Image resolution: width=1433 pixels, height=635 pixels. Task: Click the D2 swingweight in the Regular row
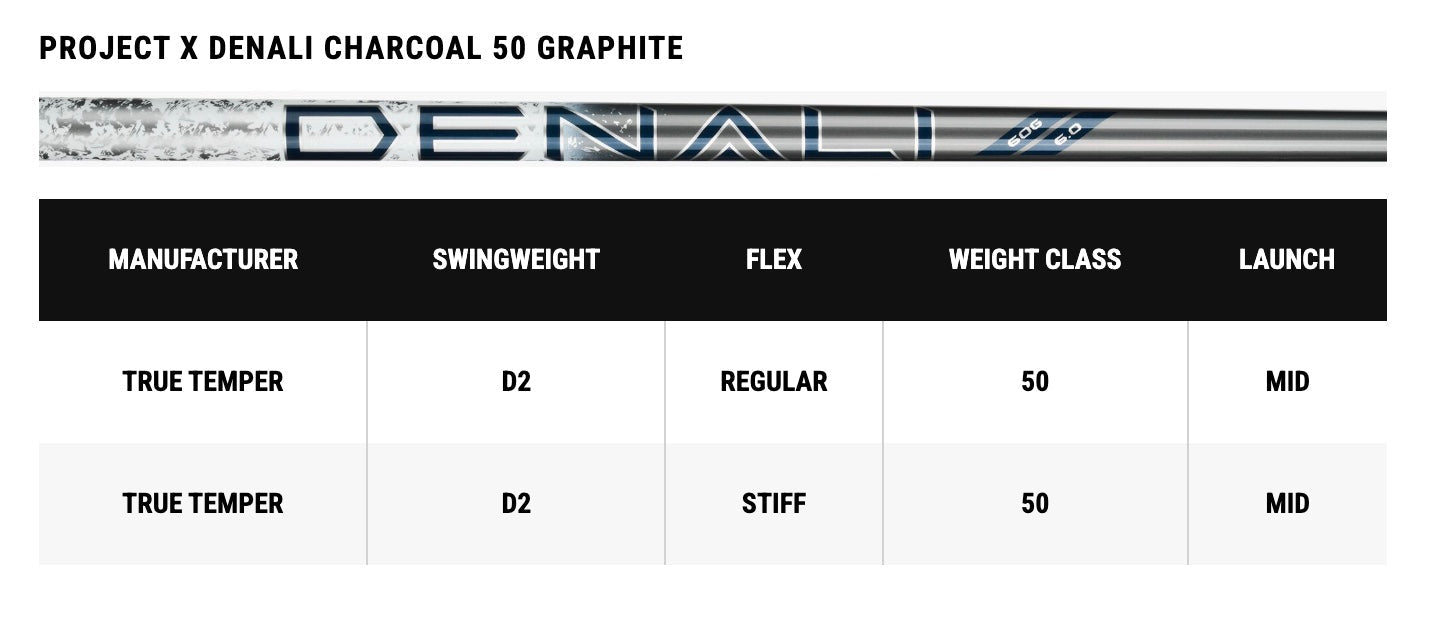click(x=516, y=382)
